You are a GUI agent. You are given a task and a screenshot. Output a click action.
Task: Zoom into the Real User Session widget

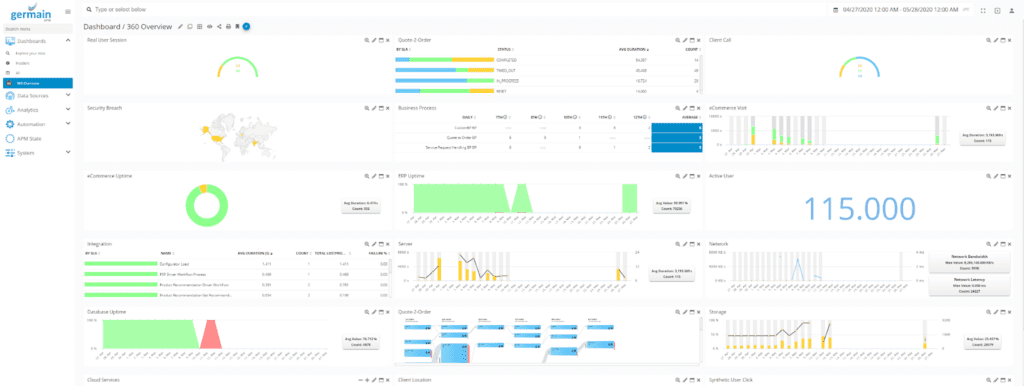[367, 40]
